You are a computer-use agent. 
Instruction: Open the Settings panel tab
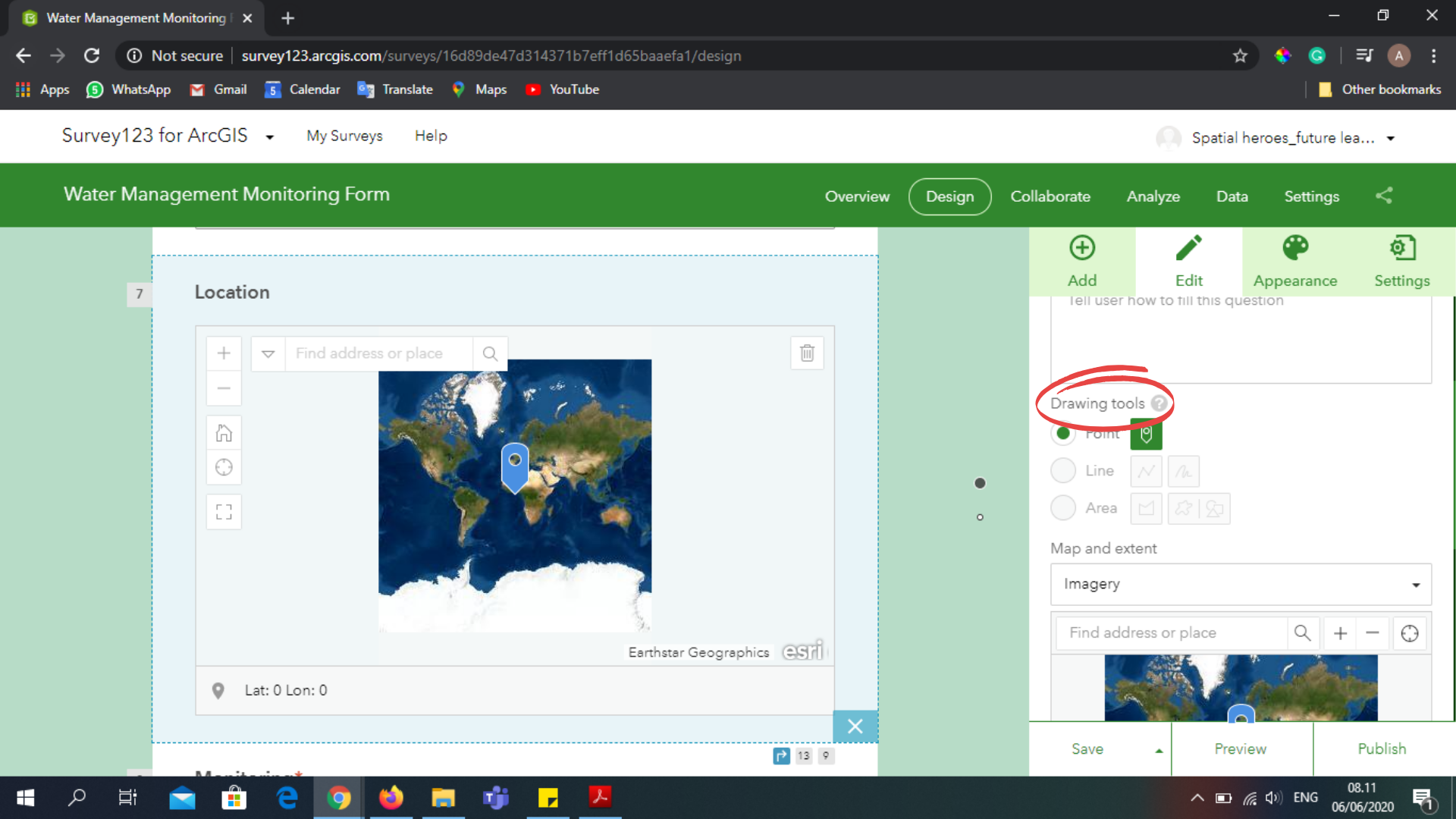[x=1402, y=262]
